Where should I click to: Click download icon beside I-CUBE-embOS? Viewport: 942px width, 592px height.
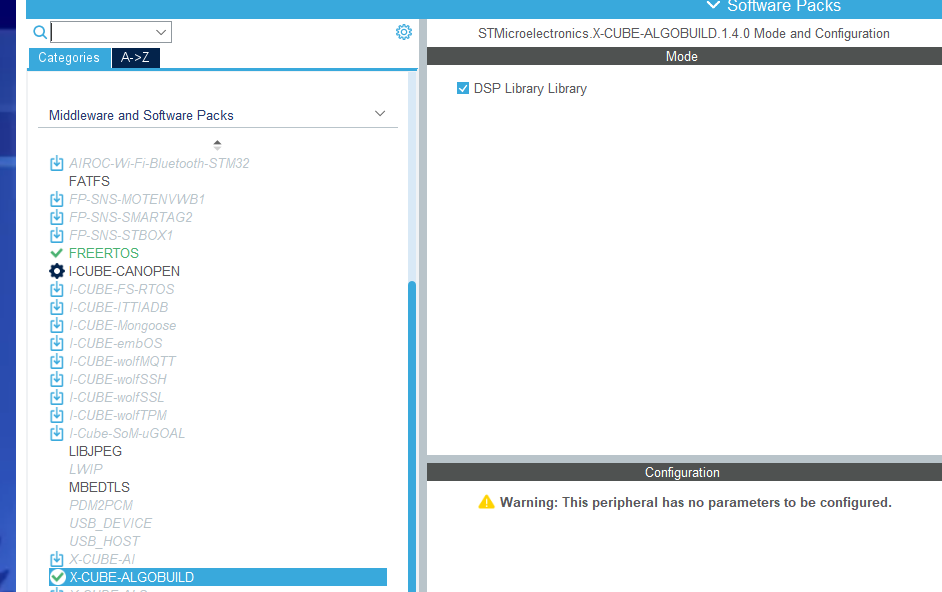[x=56, y=343]
